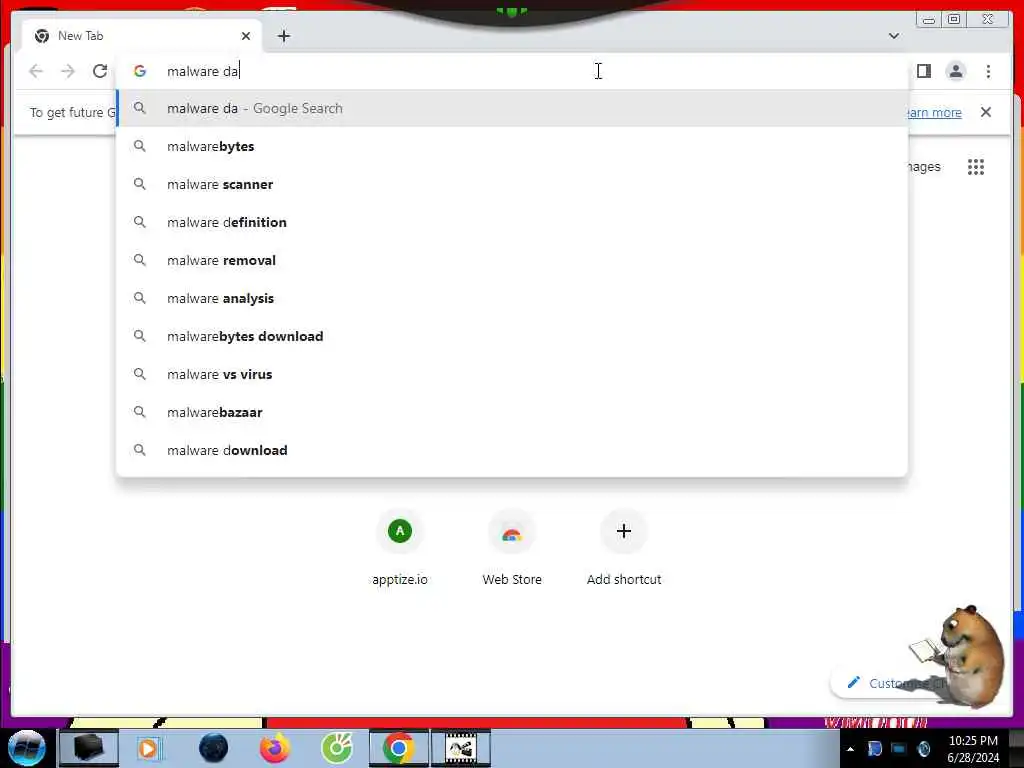Viewport: 1024px width, 768px height.
Task: Choose the 'malware vs virus' suggestion
Action: coord(512,374)
